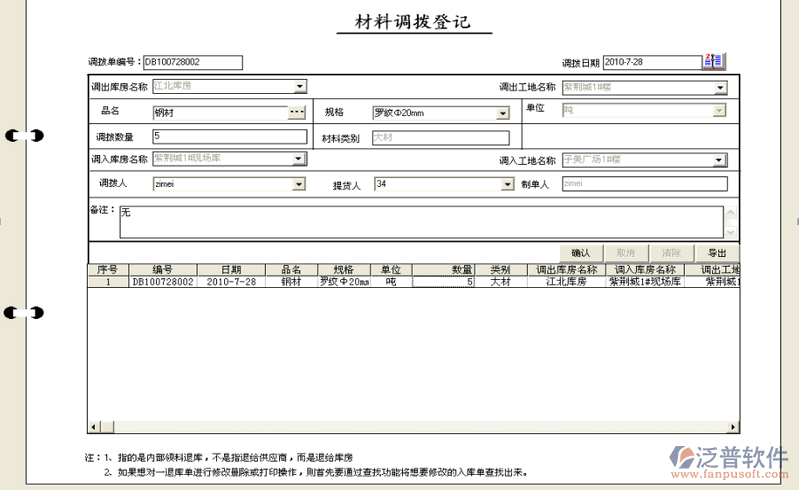Click the 日期 column header
This screenshot has height=490, width=799.
point(231,270)
